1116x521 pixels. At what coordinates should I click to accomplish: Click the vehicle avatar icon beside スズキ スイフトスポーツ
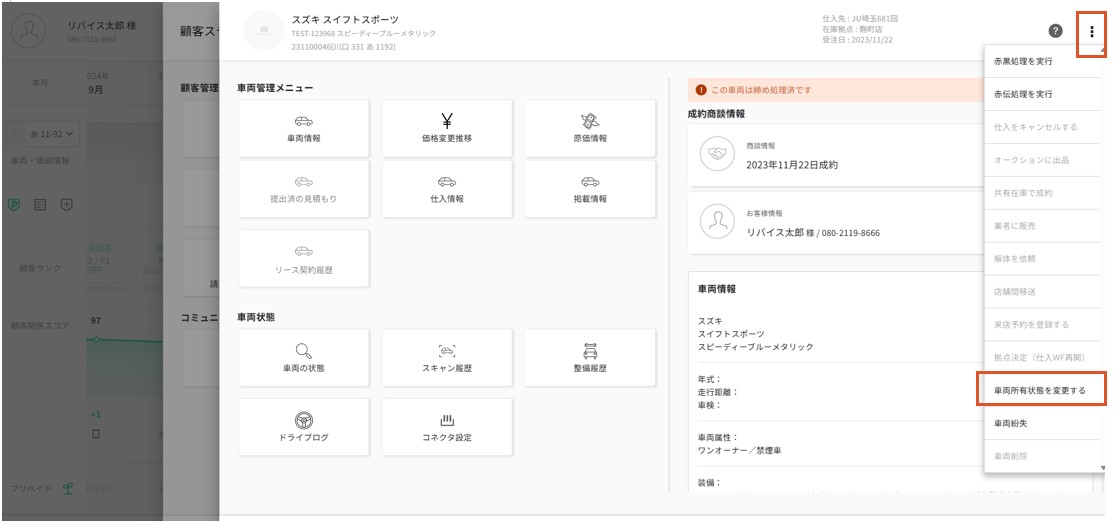[264, 31]
